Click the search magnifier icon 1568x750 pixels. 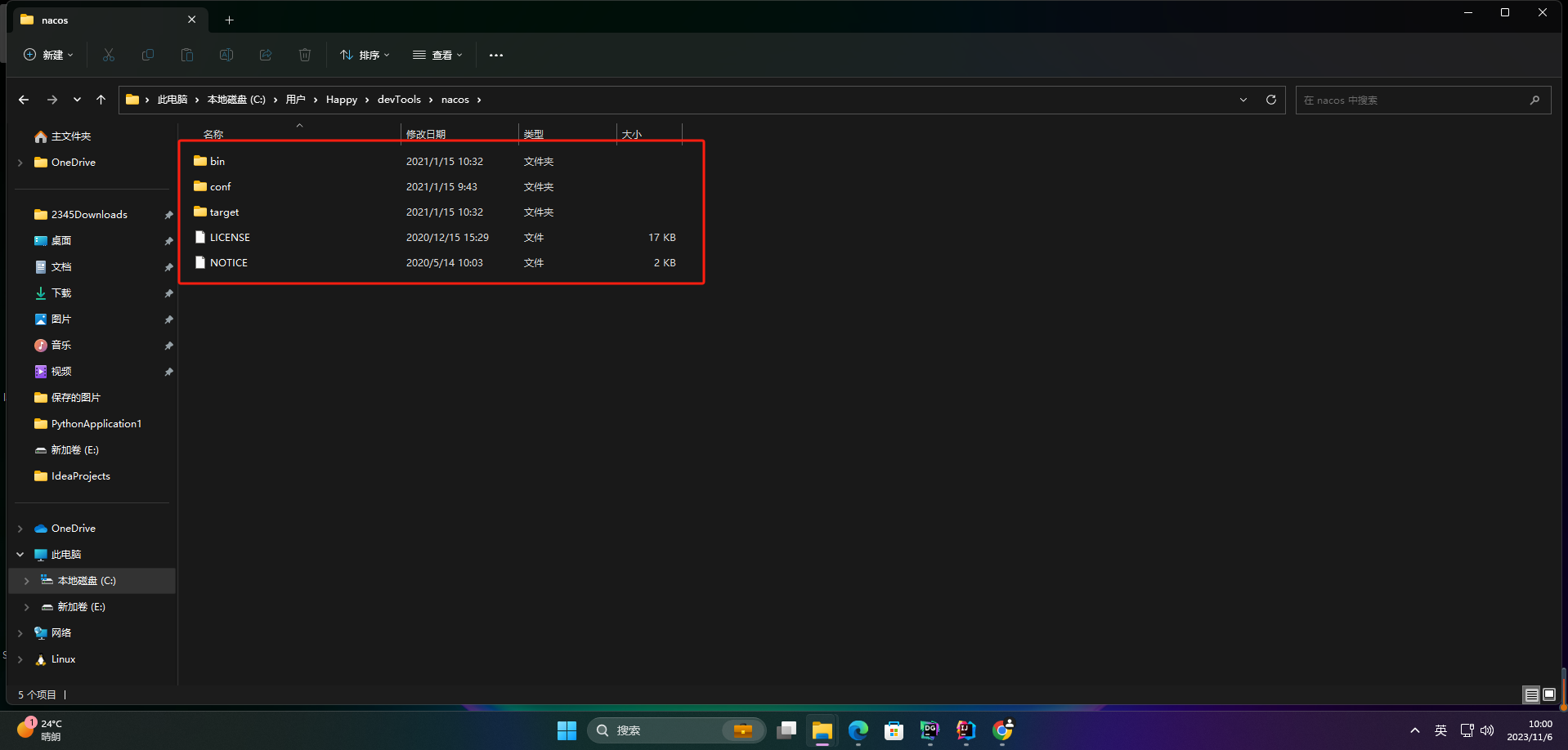[1534, 100]
